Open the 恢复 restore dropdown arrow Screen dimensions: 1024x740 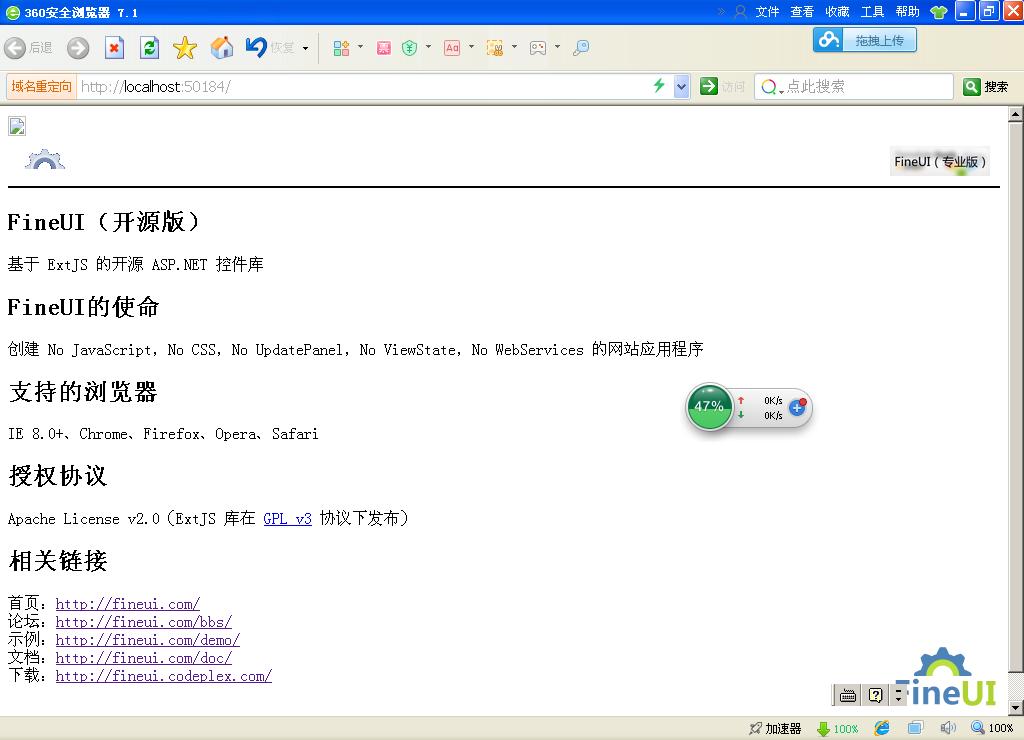click(305, 48)
